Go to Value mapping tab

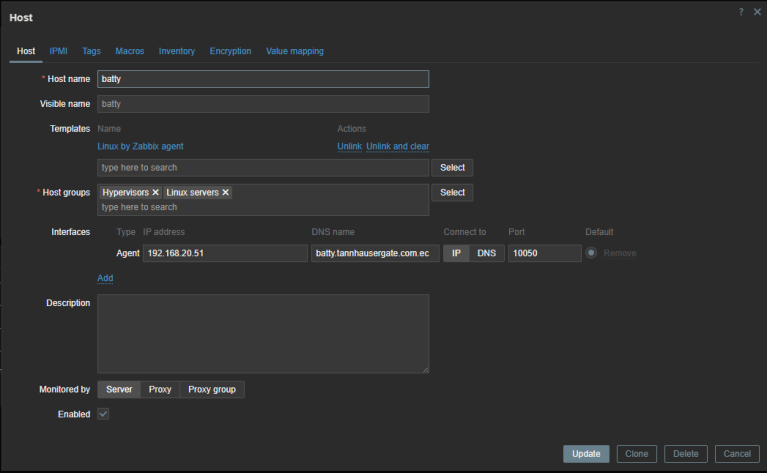click(295, 51)
